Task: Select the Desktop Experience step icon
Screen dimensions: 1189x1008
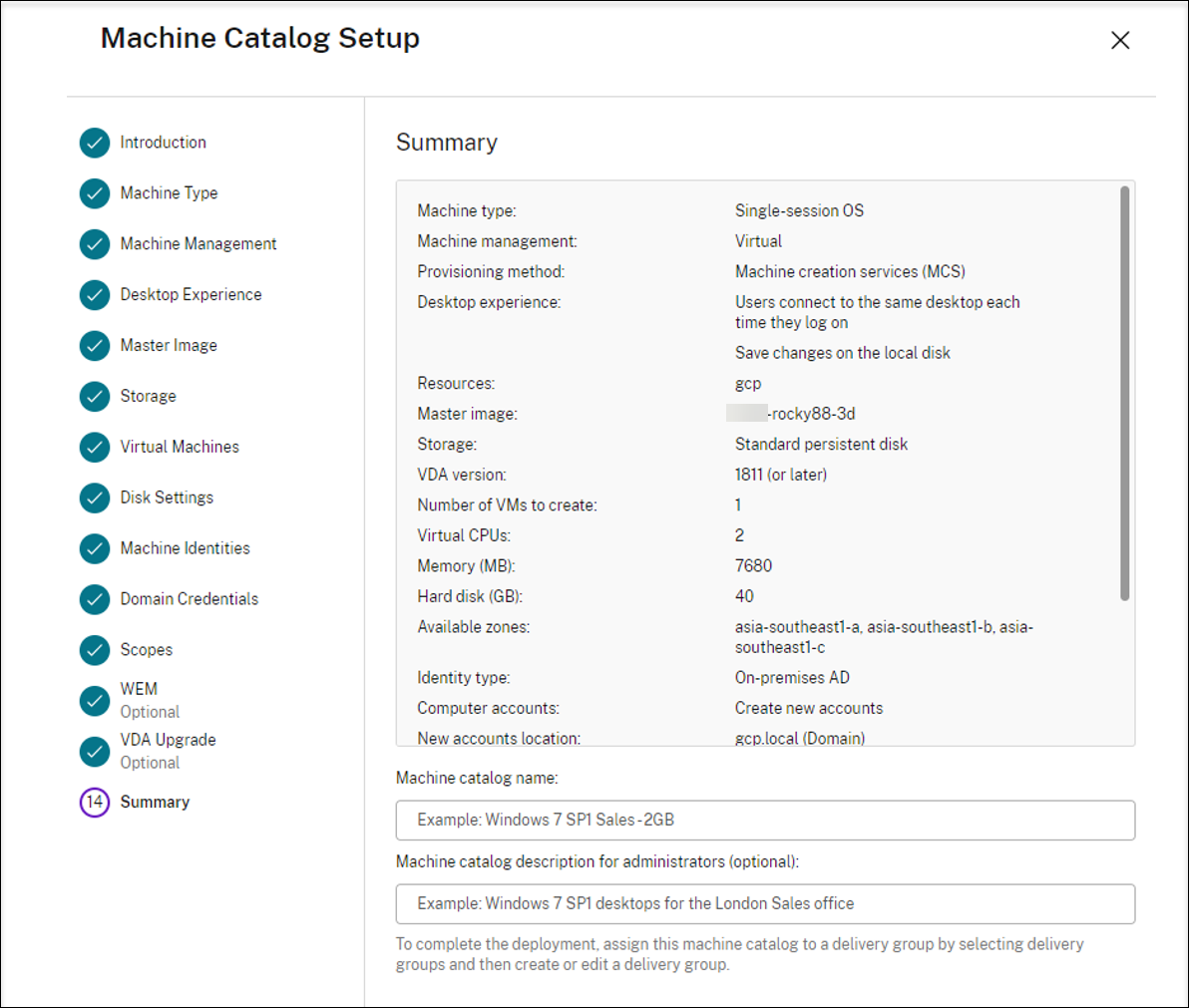Action: (x=94, y=295)
